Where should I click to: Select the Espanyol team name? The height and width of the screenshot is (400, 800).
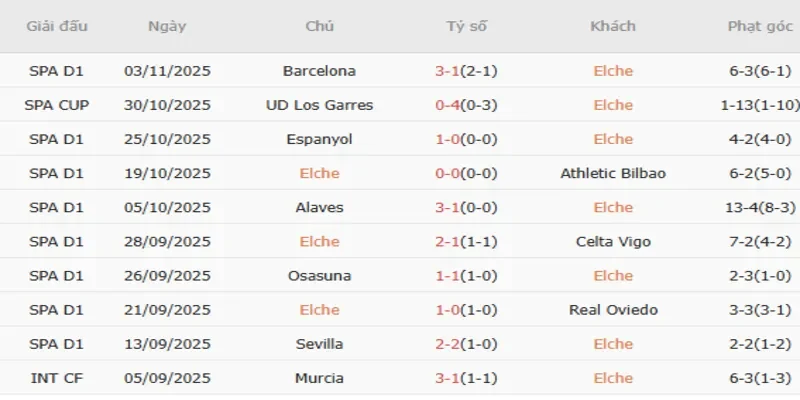coord(319,139)
